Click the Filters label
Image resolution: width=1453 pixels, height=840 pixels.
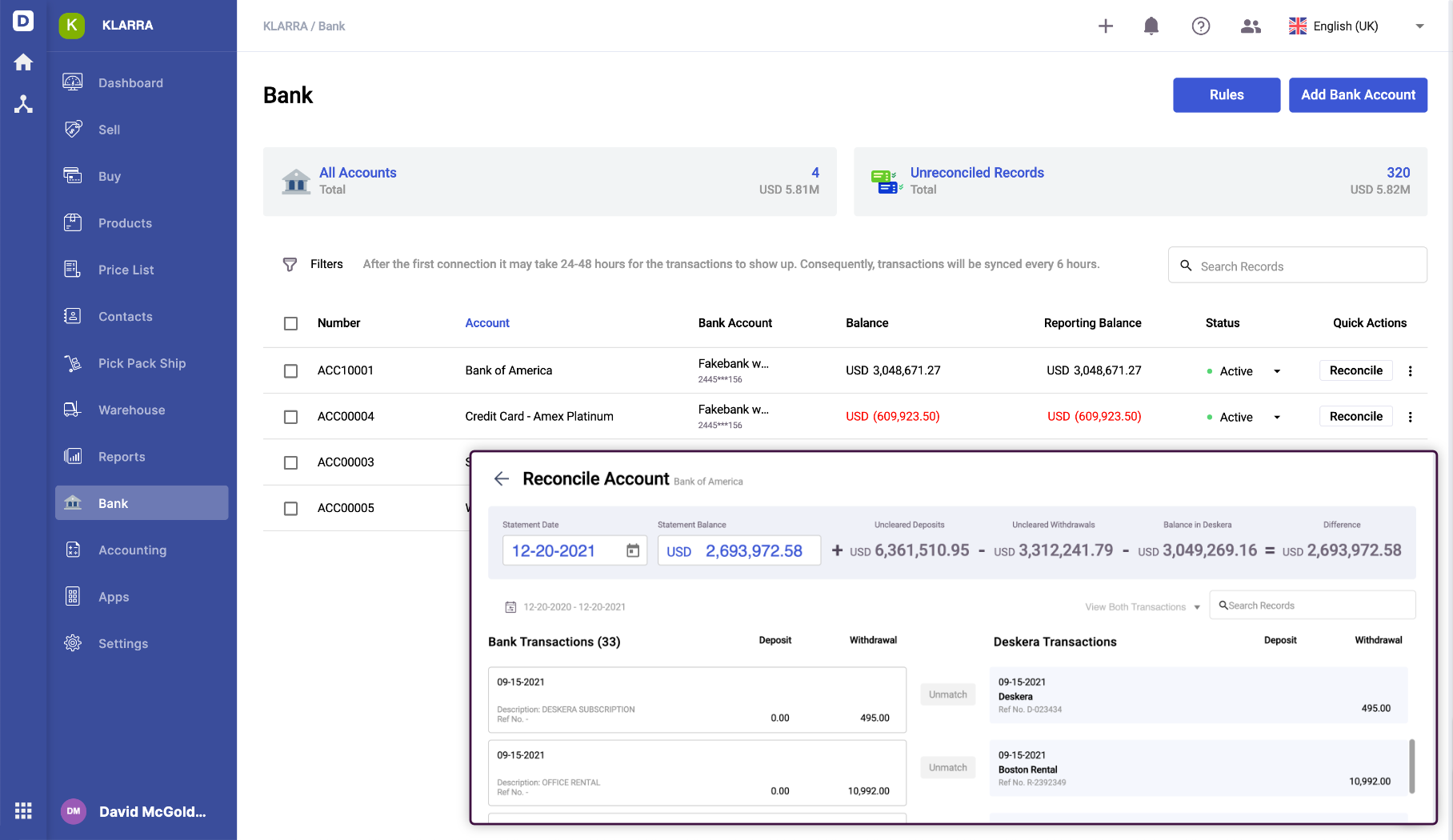pos(326,264)
